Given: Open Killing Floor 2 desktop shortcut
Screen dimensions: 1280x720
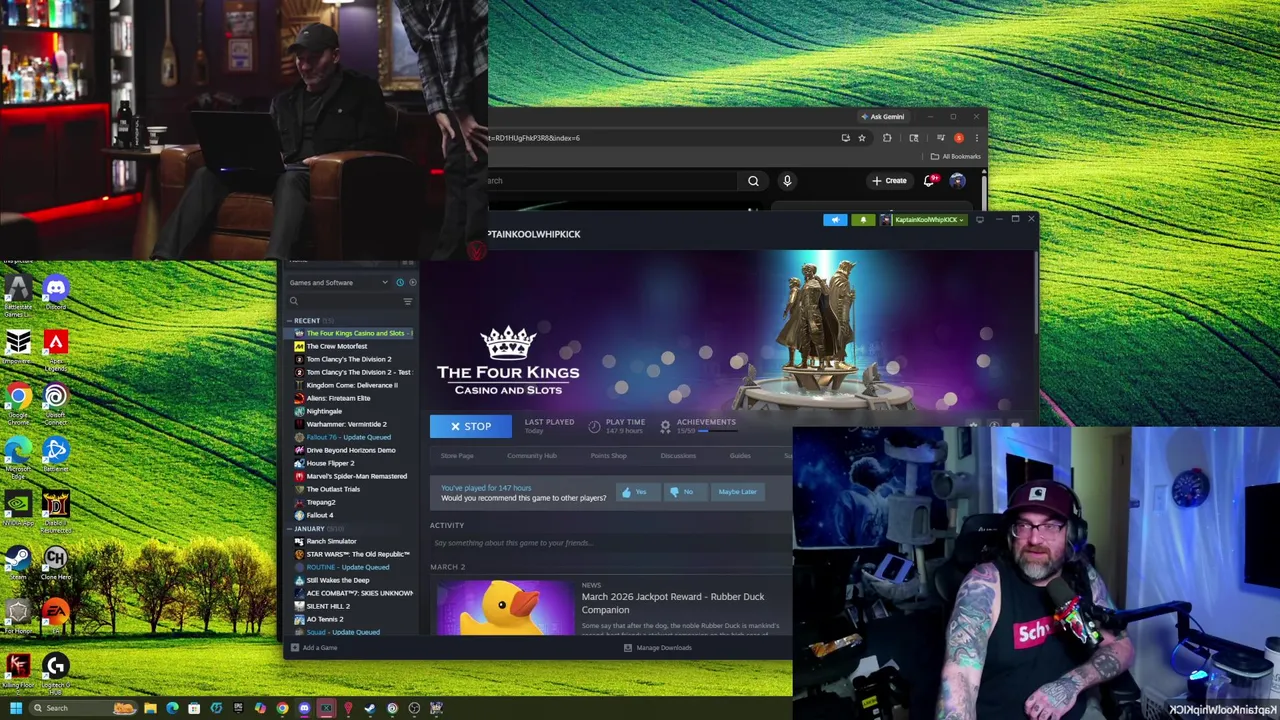Looking at the screenshot, I should 17,672.
